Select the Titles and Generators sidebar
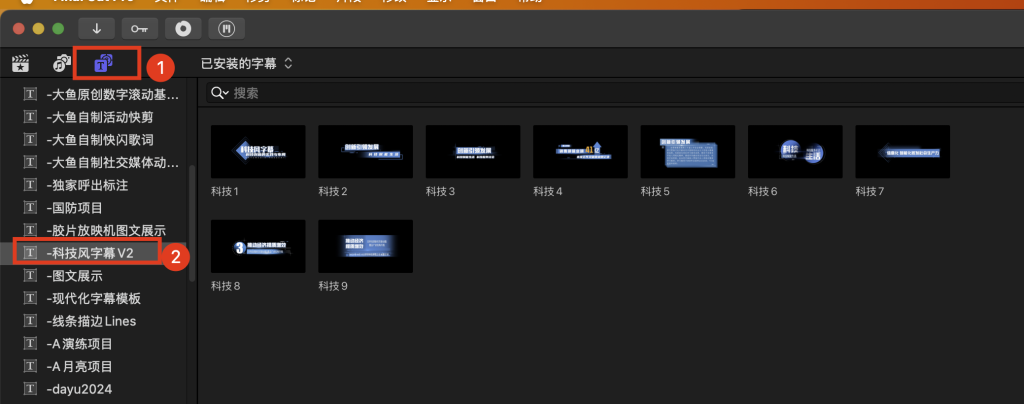 104,64
